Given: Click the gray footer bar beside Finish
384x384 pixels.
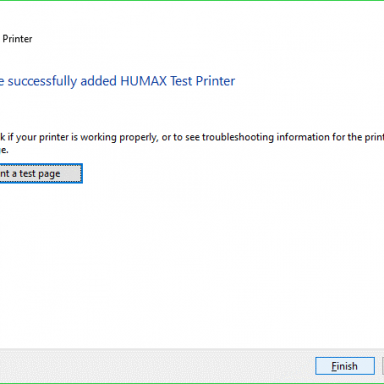Looking at the screenshot, I should (157, 366).
